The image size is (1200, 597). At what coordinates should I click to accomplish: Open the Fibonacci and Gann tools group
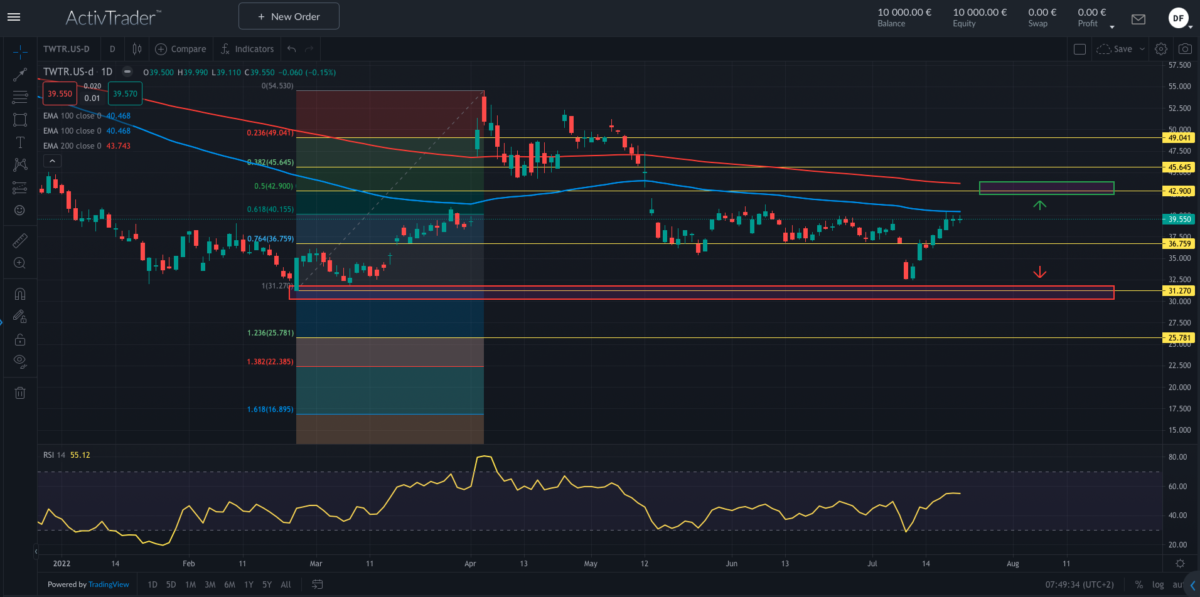tap(19, 97)
